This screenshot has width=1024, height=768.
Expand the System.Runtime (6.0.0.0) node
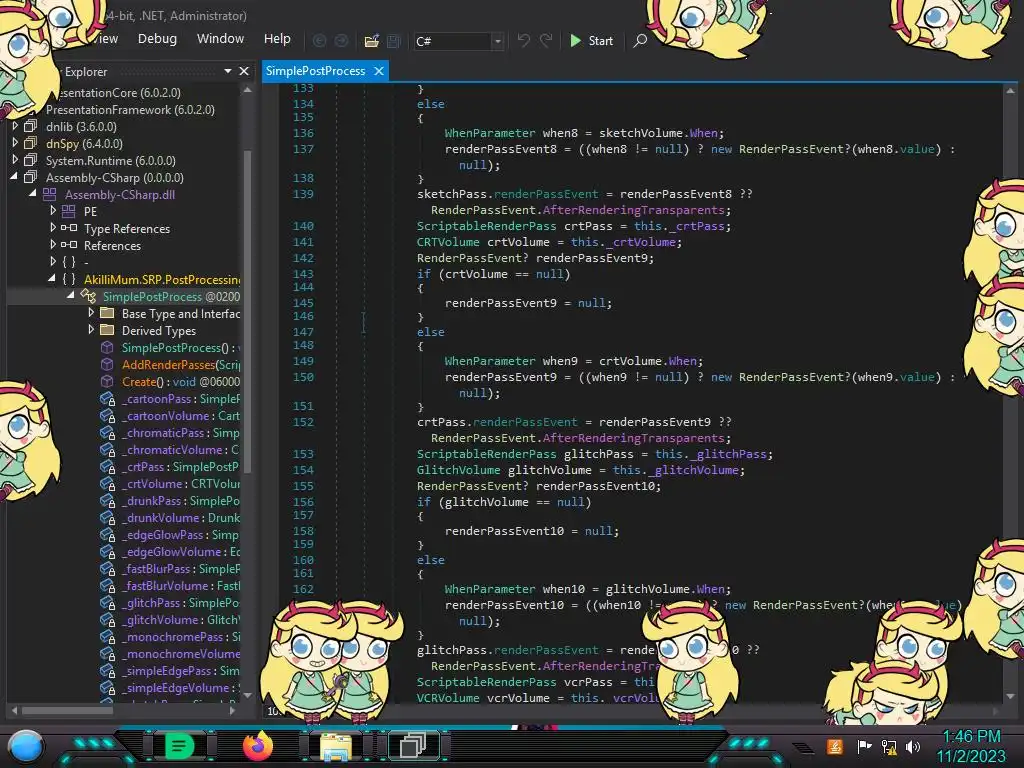(15, 160)
